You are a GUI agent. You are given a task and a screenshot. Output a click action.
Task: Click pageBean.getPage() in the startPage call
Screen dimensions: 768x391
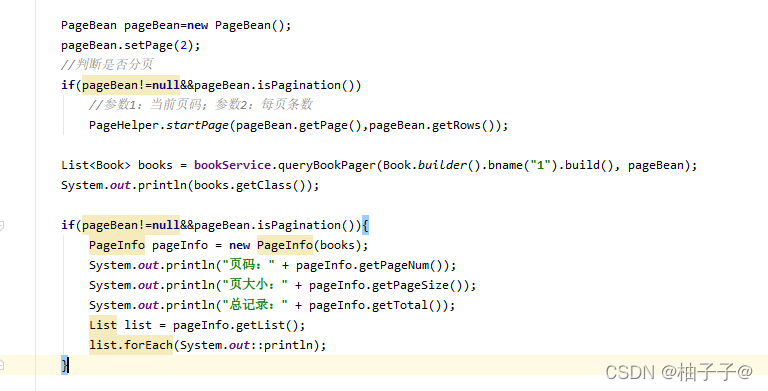(299, 125)
